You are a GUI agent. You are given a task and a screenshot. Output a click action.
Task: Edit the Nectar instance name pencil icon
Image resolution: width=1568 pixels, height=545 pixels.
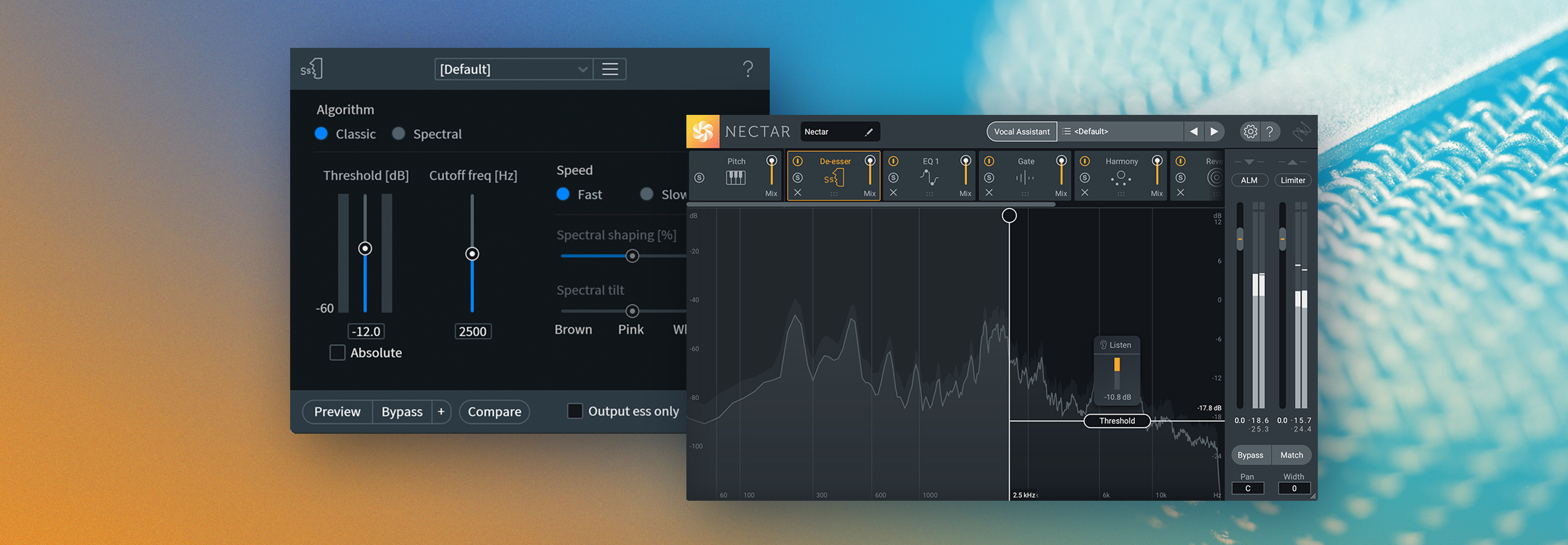(x=869, y=132)
